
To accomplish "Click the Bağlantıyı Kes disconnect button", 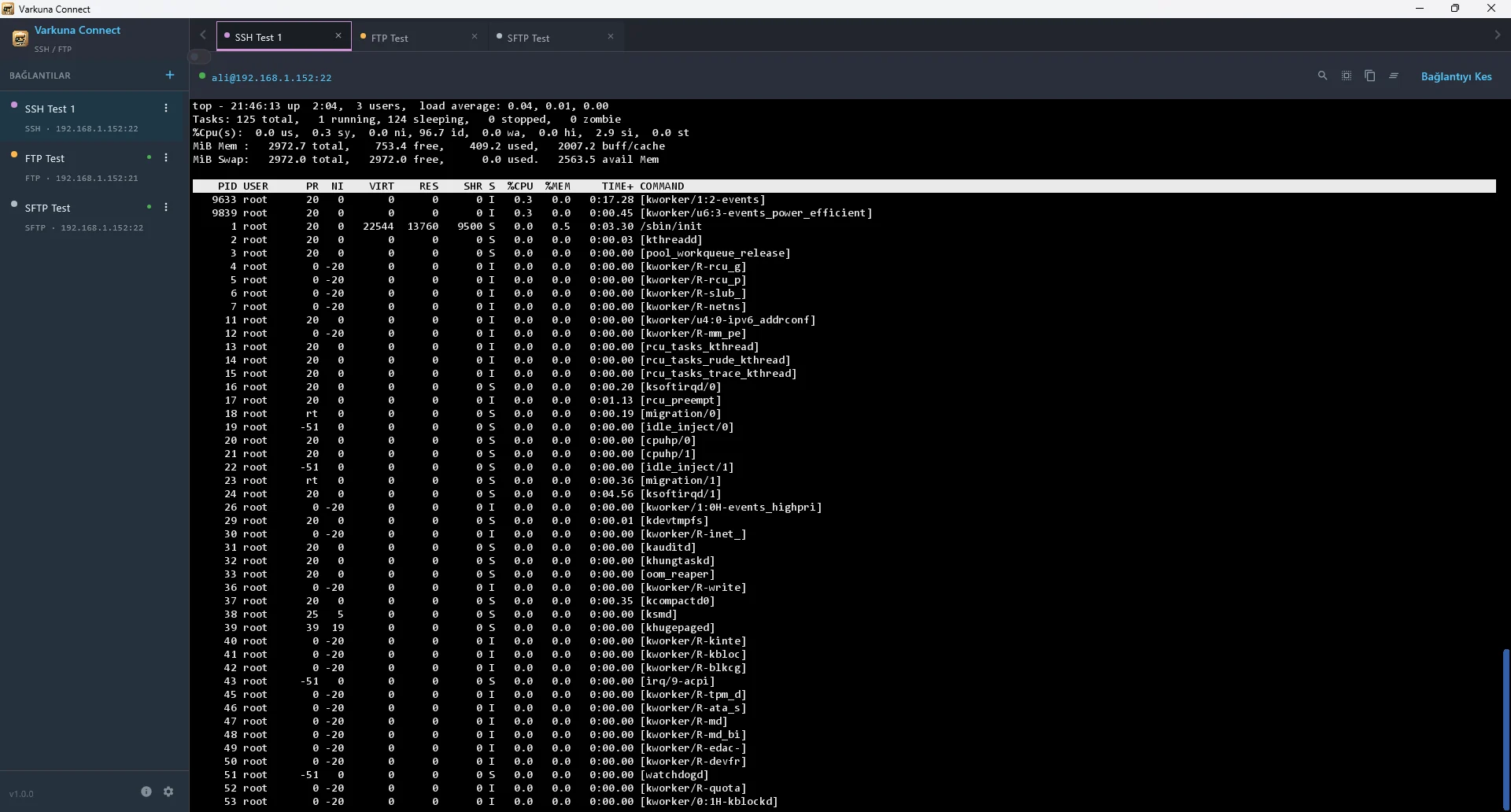I will click(1456, 76).
